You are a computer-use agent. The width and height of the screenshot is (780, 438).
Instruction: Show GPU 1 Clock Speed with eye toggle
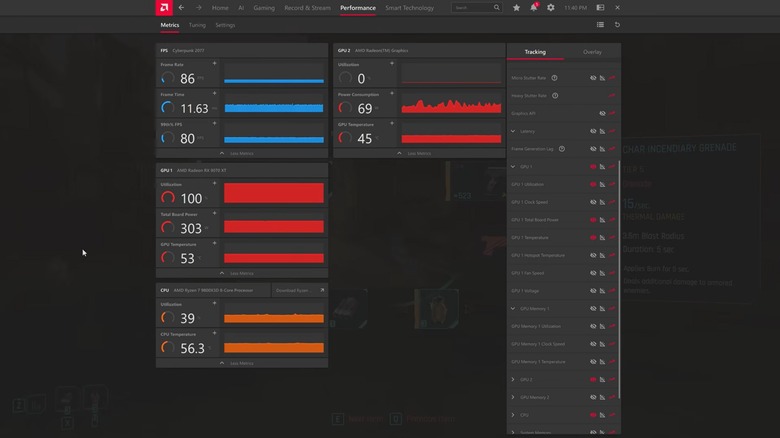point(593,202)
